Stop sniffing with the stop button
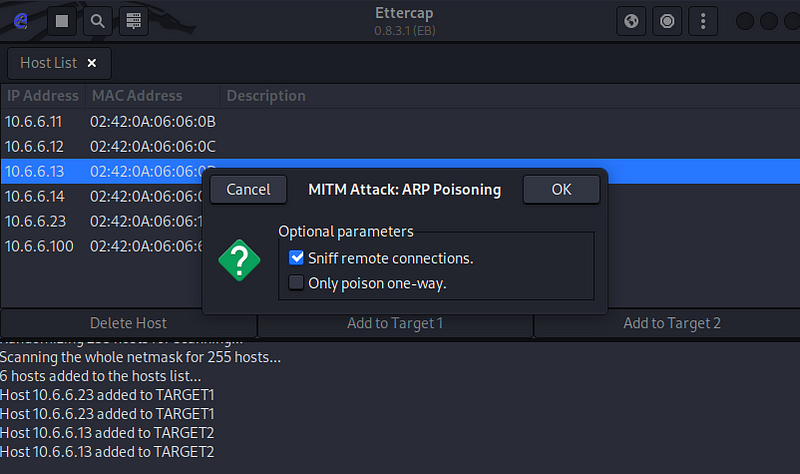Screen dimensions: 800x474 tap(62, 21)
